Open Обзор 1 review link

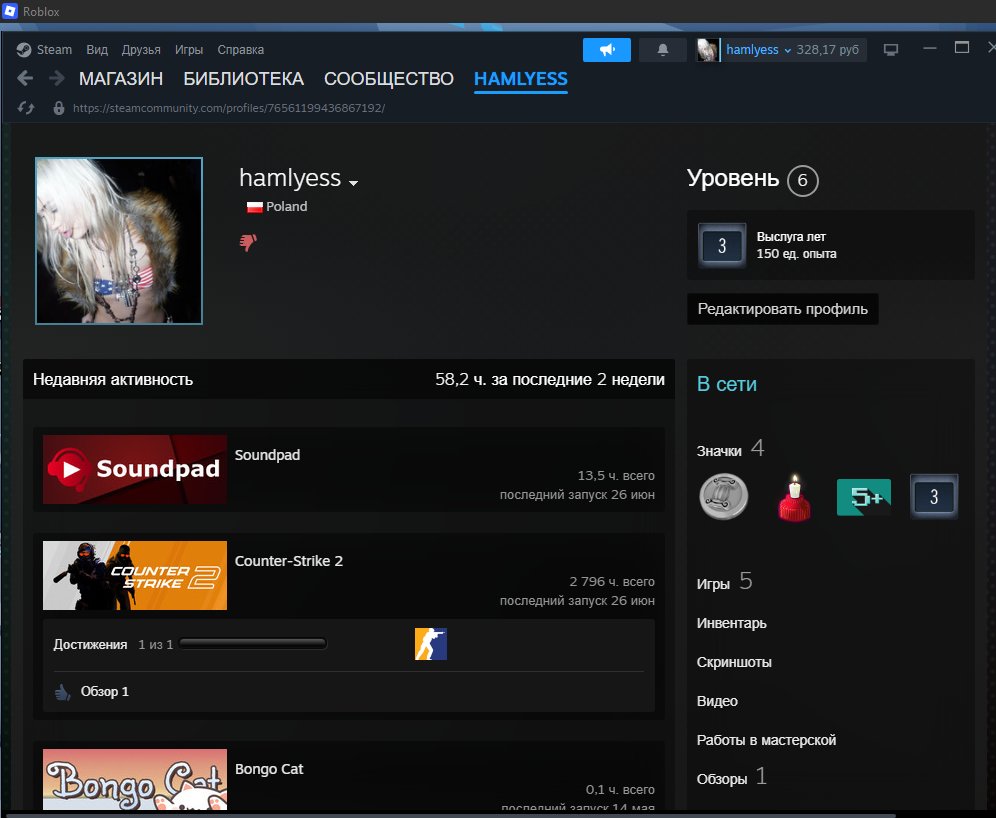105,692
